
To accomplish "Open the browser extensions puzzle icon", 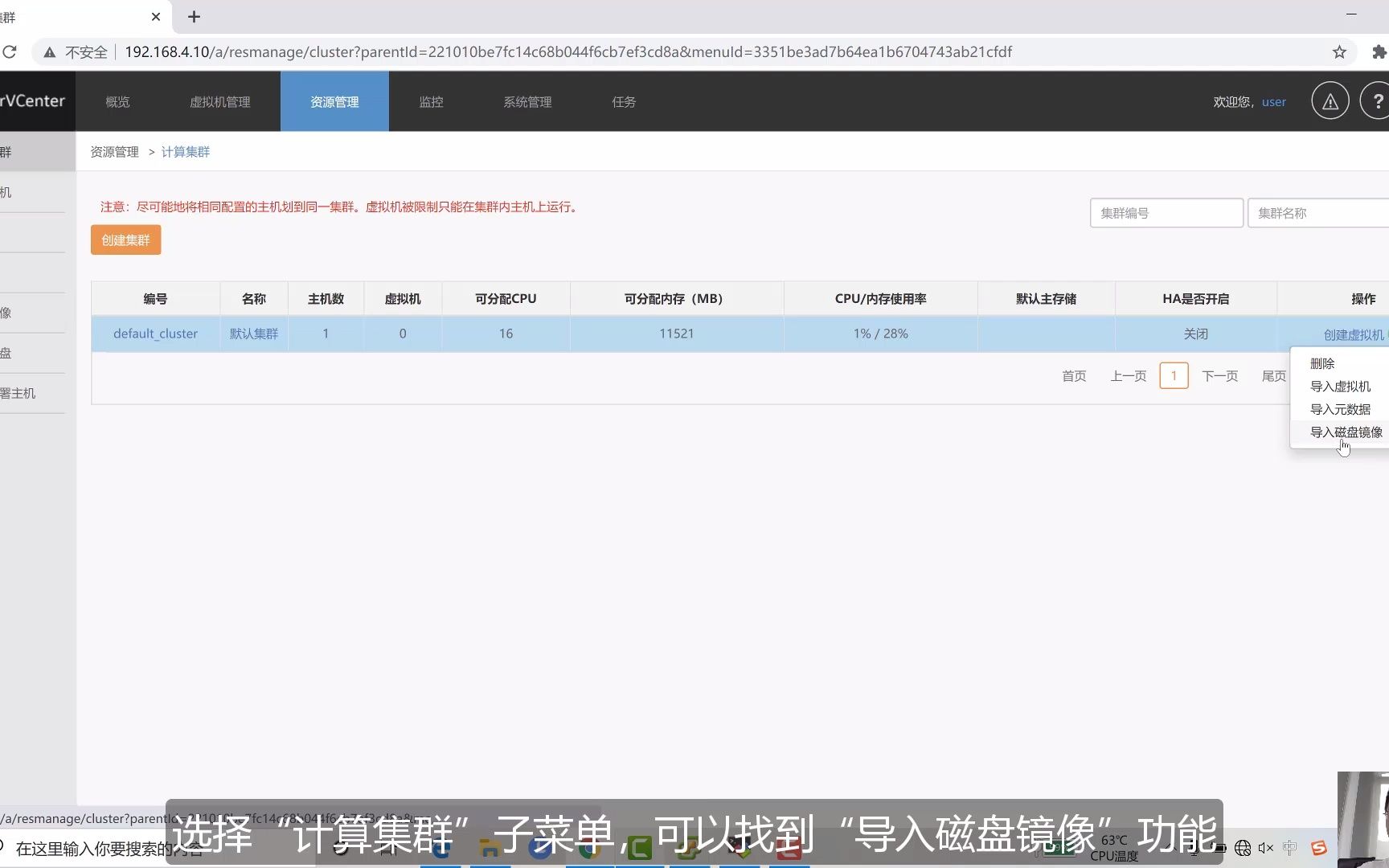I will click(x=1379, y=52).
